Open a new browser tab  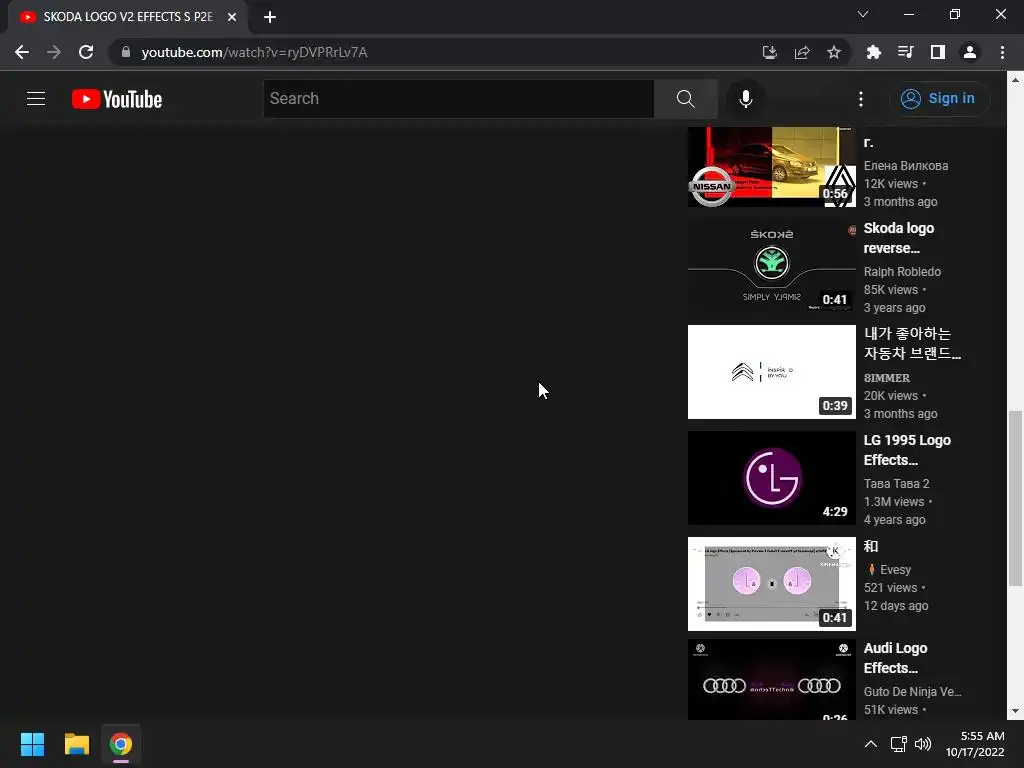pyautogui.click(x=270, y=17)
